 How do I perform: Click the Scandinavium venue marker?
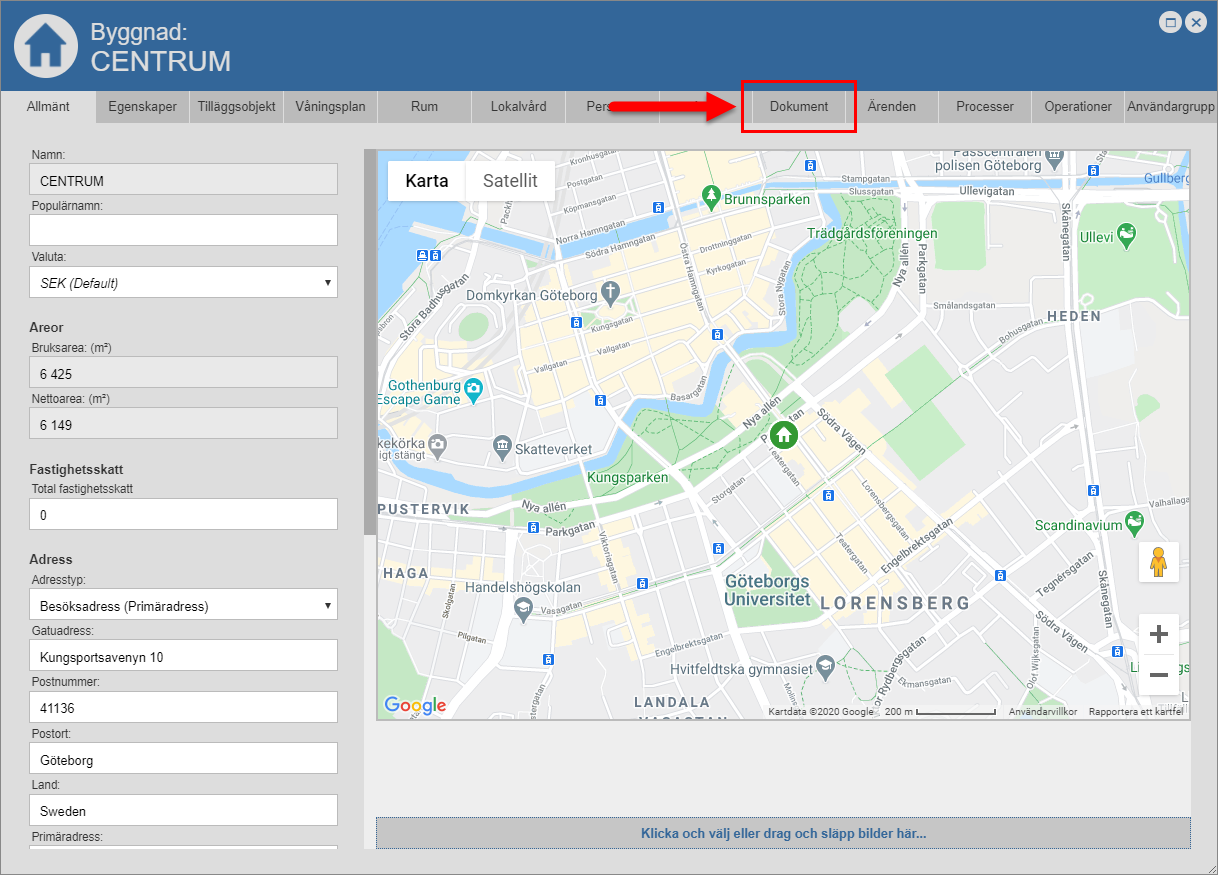pos(1133,521)
